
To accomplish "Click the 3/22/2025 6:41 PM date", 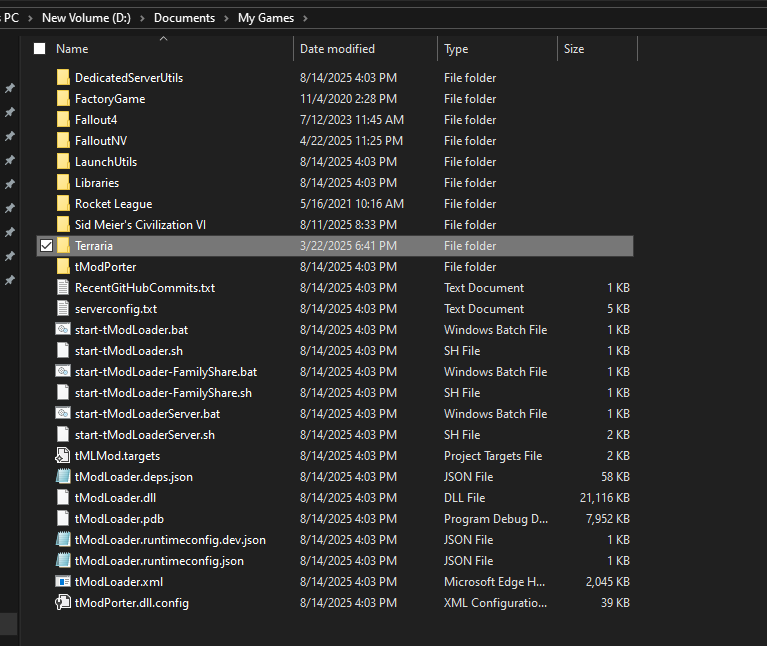I will click(x=348, y=245).
